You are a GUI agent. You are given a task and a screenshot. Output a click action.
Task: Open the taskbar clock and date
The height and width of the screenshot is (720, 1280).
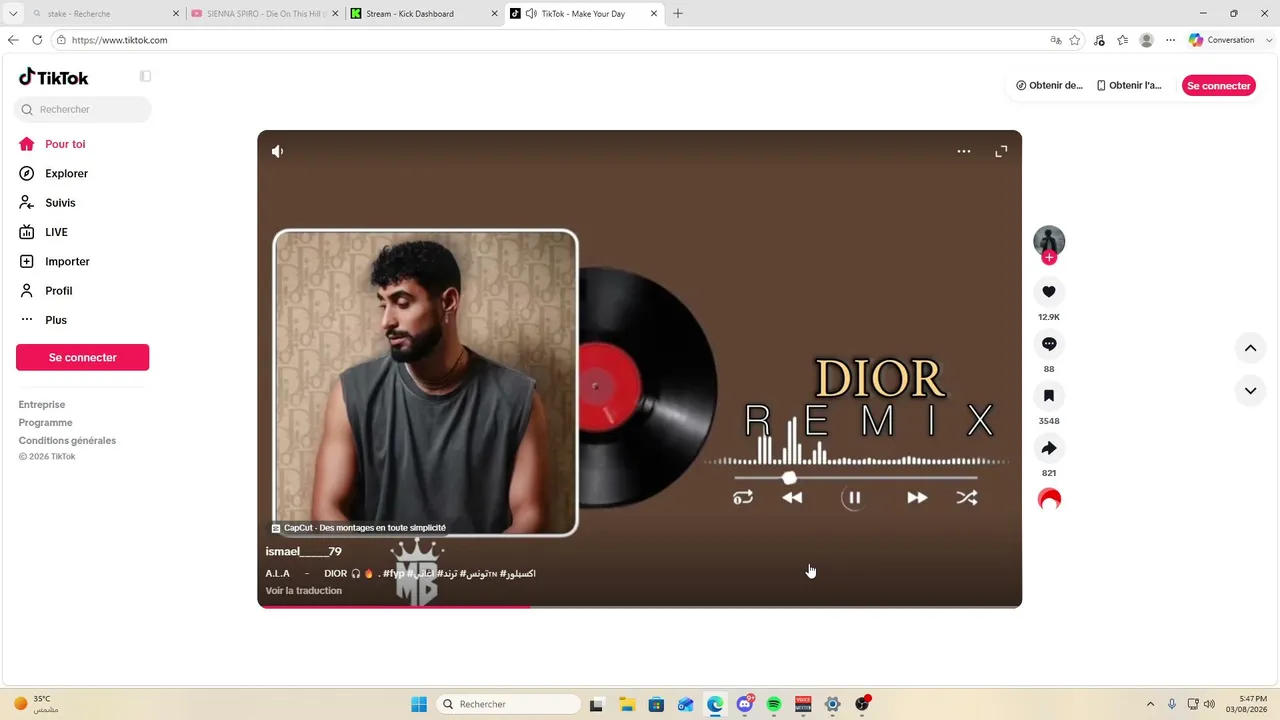pos(1245,704)
